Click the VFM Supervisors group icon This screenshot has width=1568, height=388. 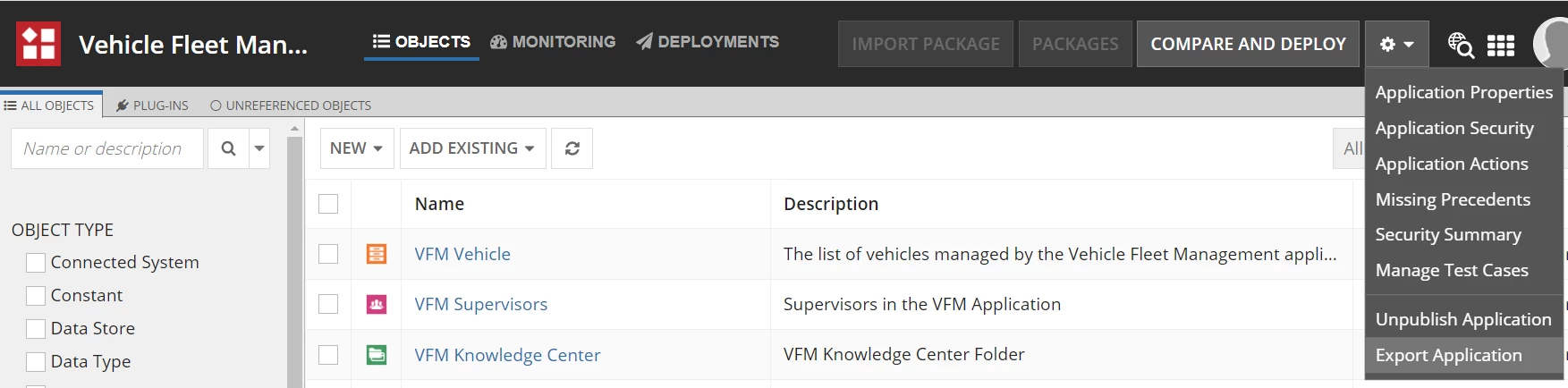click(x=377, y=305)
